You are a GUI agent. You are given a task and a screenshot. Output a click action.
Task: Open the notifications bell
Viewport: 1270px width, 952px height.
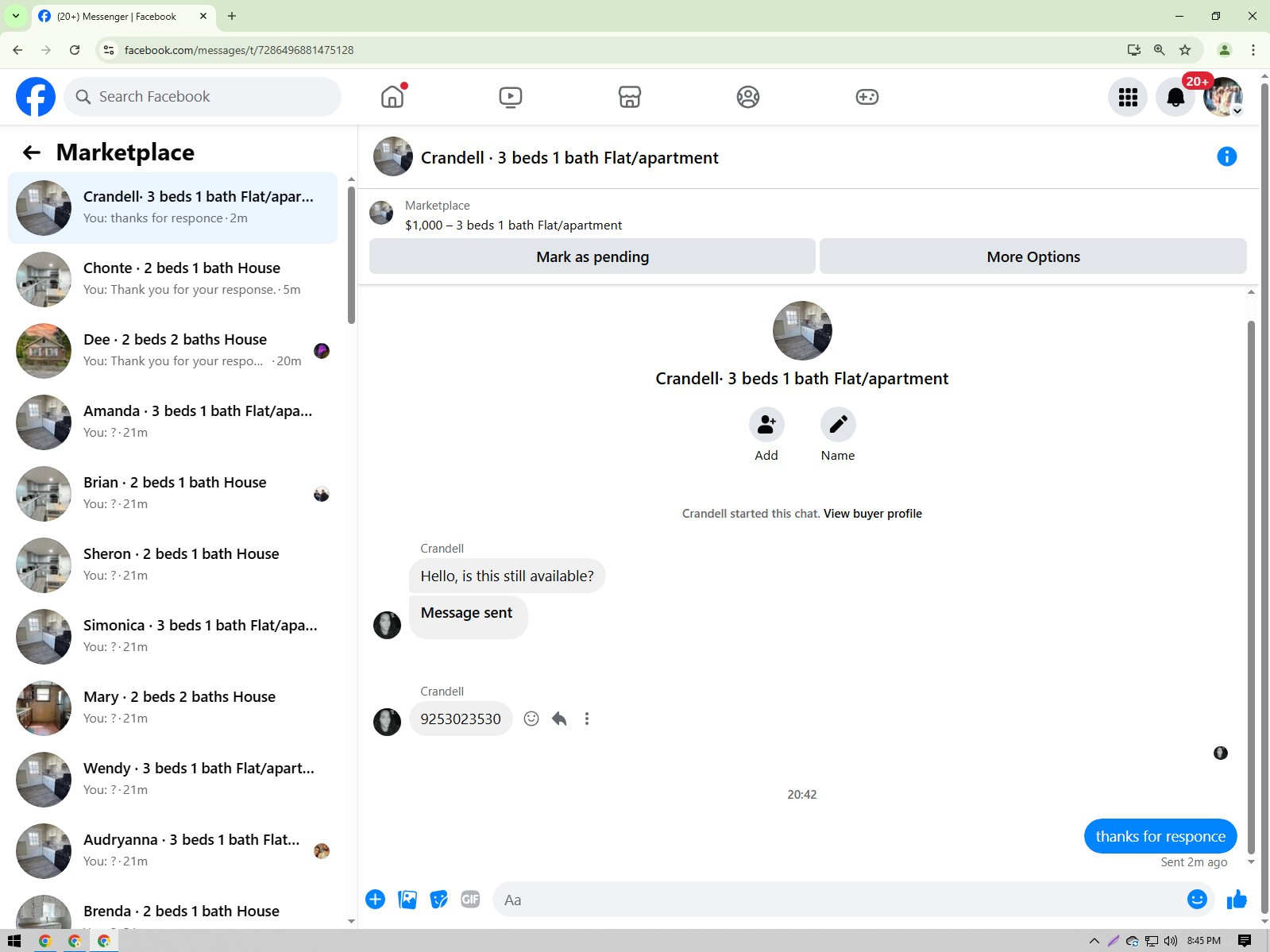click(x=1175, y=97)
